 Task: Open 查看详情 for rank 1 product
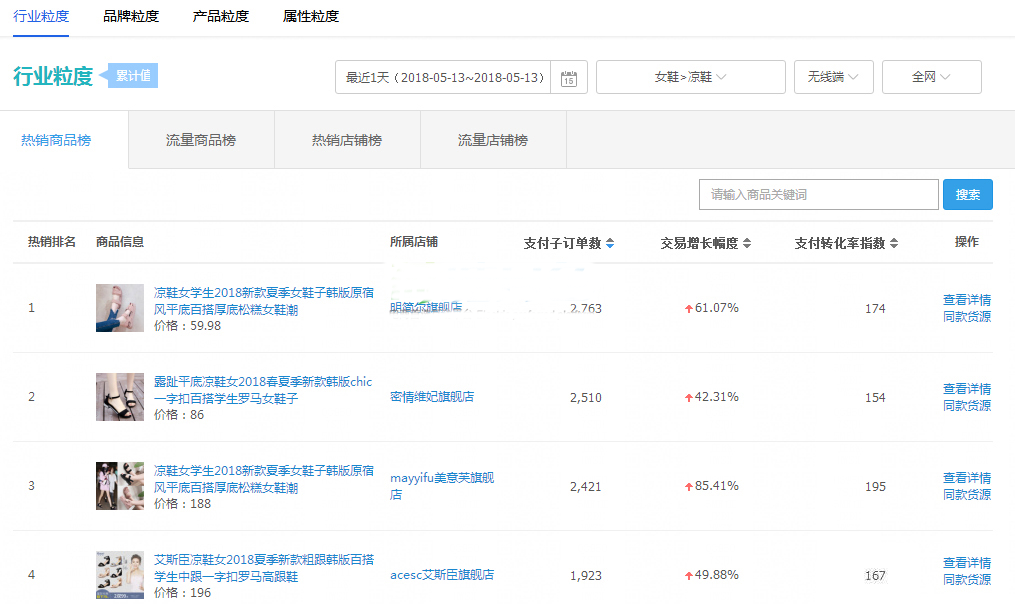coord(966,300)
